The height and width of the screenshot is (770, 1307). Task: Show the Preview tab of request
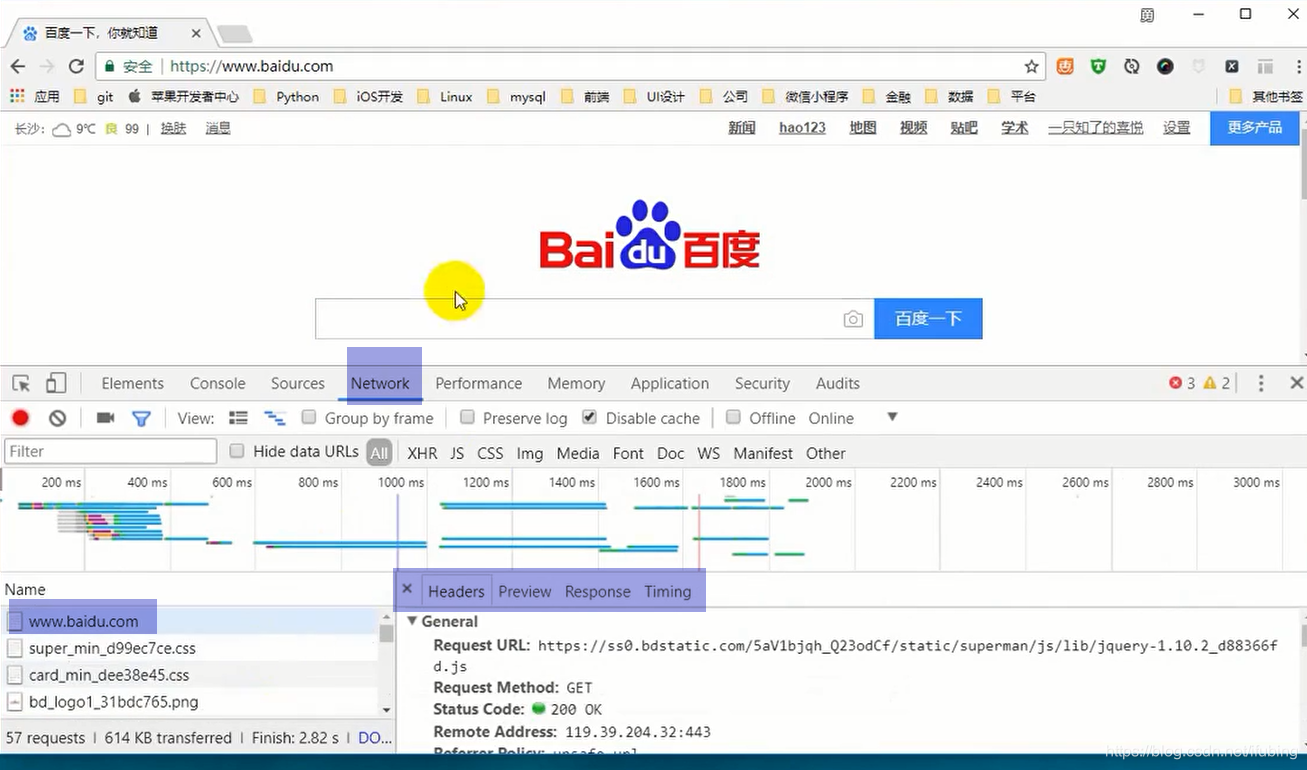pyautogui.click(x=524, y=591)
